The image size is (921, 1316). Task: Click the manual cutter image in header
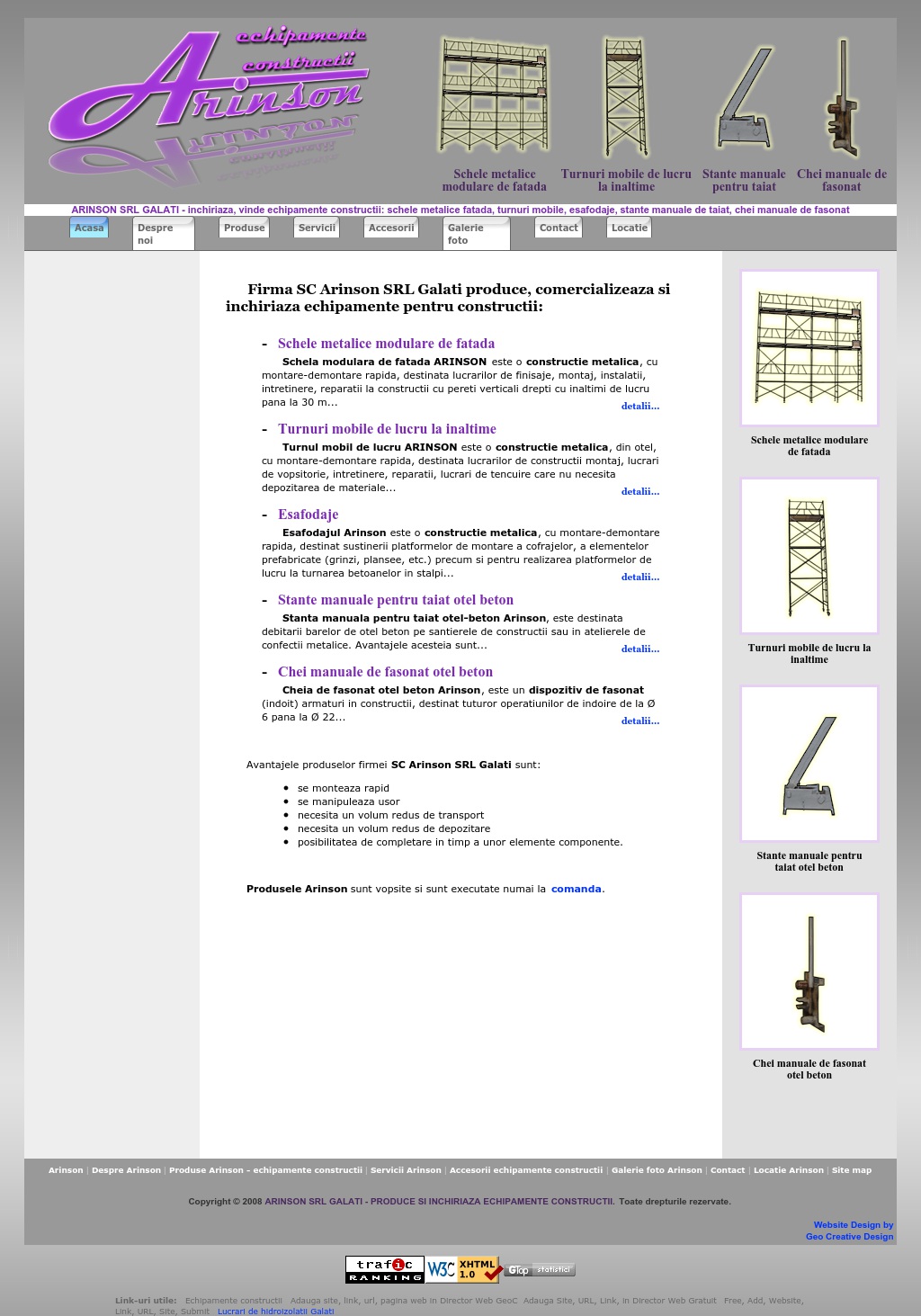click(745, 98)
